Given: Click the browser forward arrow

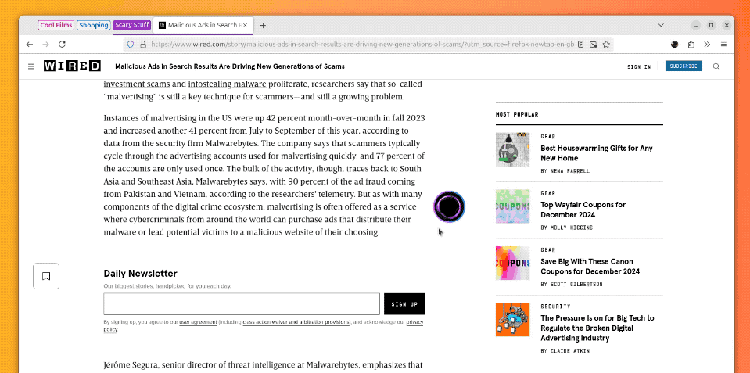Looking at the screenshot, I should click(x=45, y=44).
